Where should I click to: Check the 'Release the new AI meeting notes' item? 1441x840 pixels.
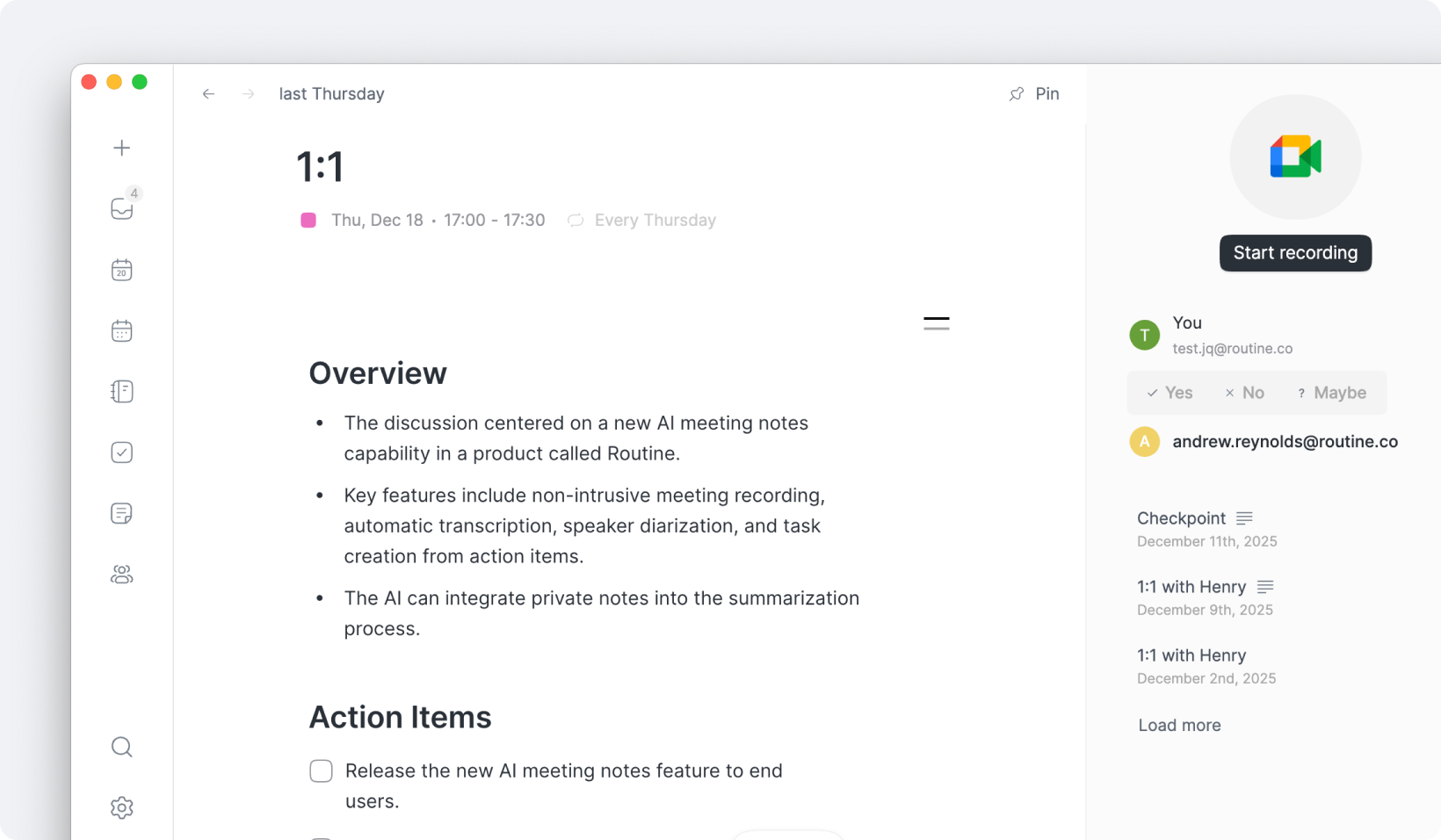coord(321,771)
